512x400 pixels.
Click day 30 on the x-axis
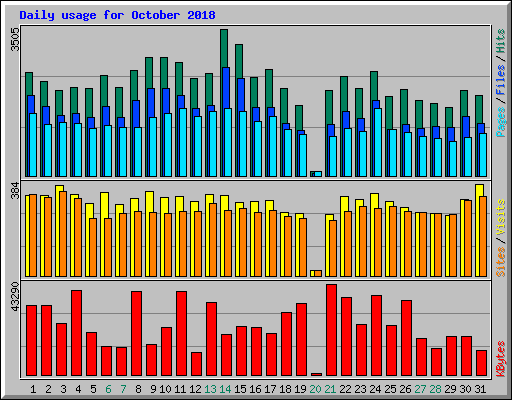(x=465, y=389)
